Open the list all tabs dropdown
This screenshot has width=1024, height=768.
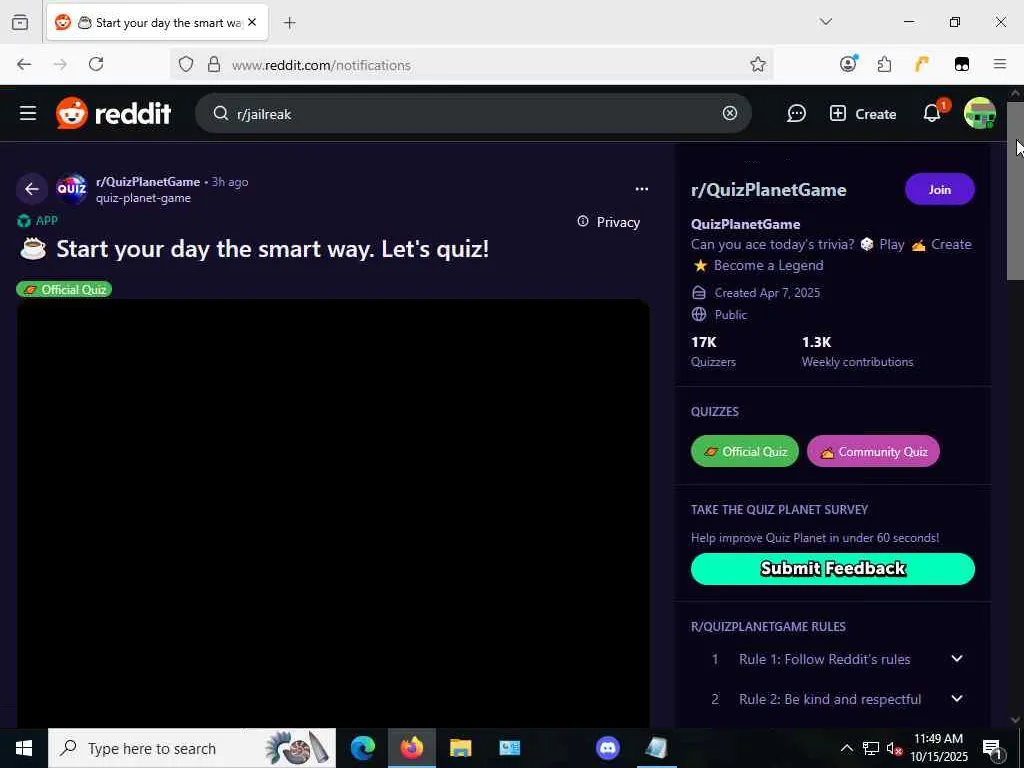coord(825,22)
